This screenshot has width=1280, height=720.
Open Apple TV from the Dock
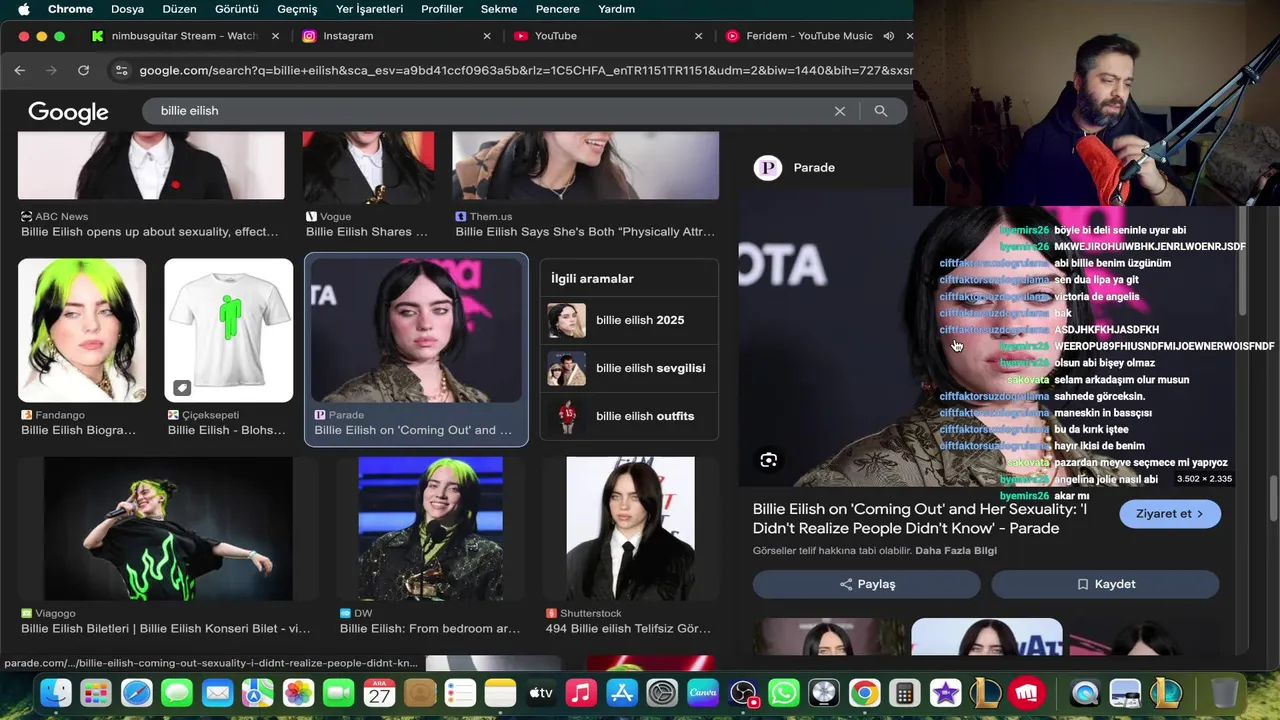click(541, 692)
